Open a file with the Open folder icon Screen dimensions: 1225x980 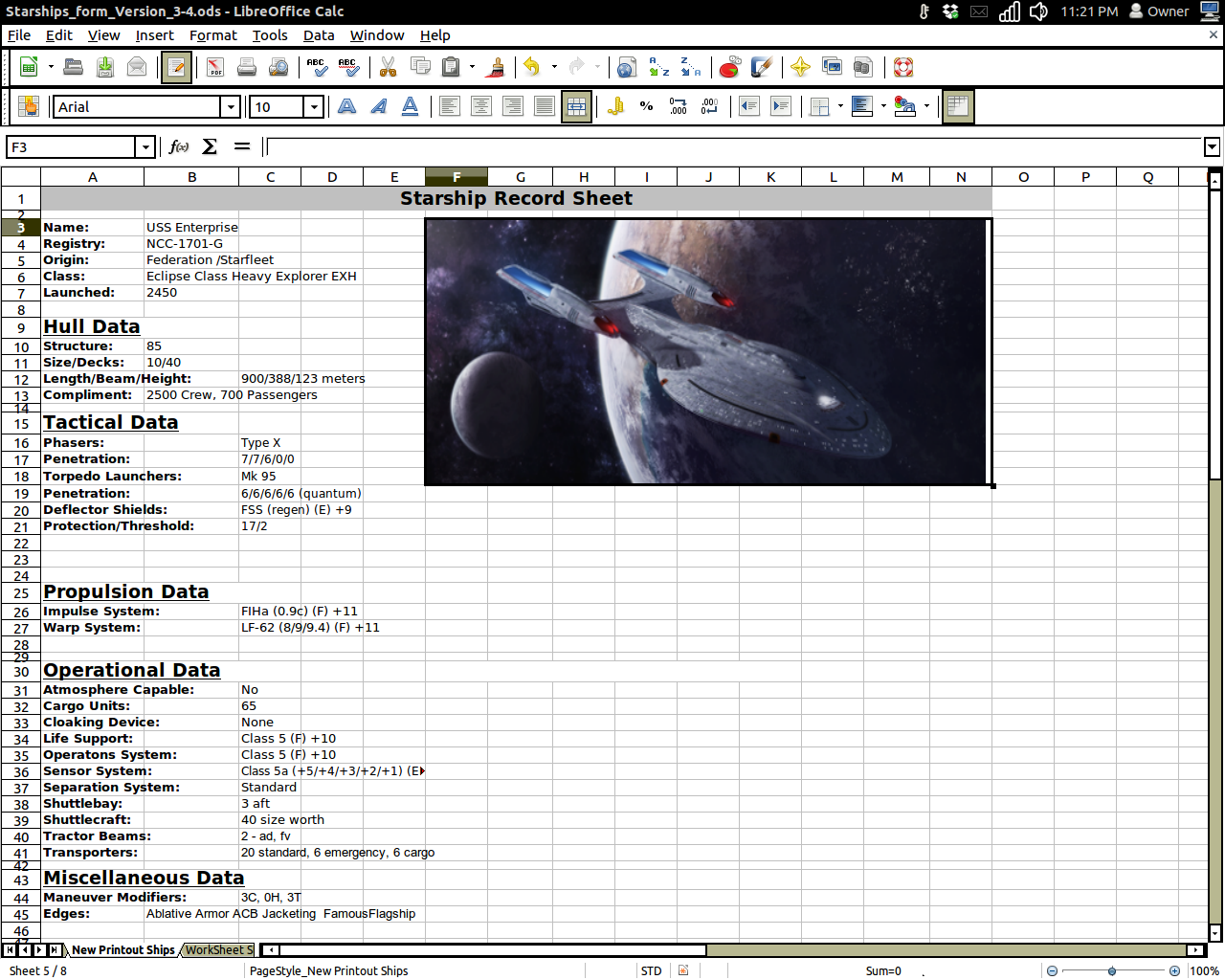coord(73,67)
